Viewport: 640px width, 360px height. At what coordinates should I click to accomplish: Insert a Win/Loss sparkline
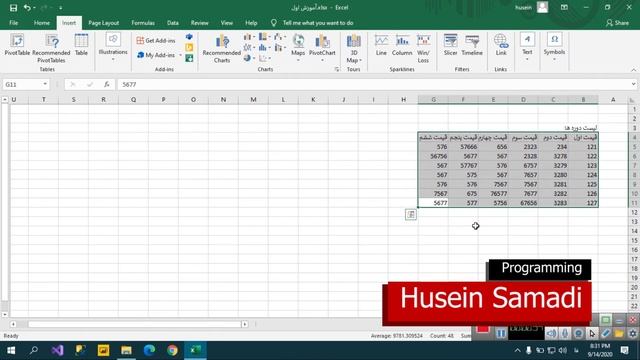[x=423, y=48]
